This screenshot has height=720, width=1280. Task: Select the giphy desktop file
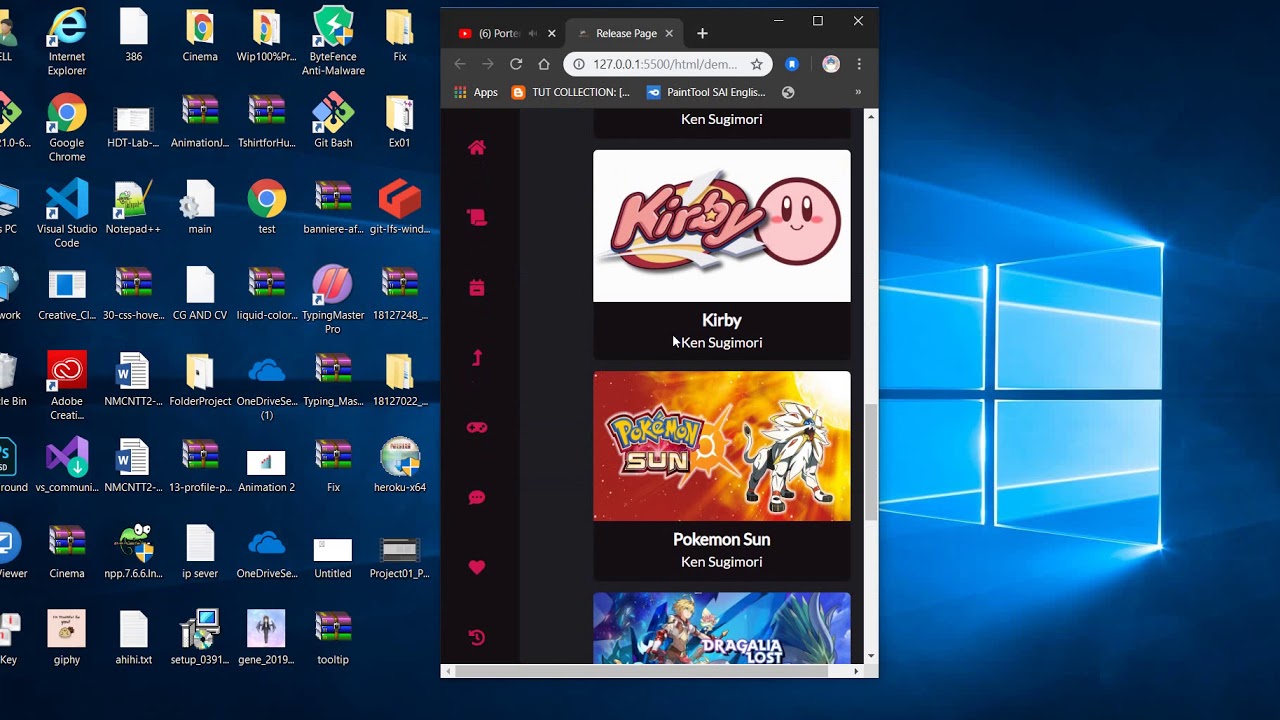coord(67,637)
